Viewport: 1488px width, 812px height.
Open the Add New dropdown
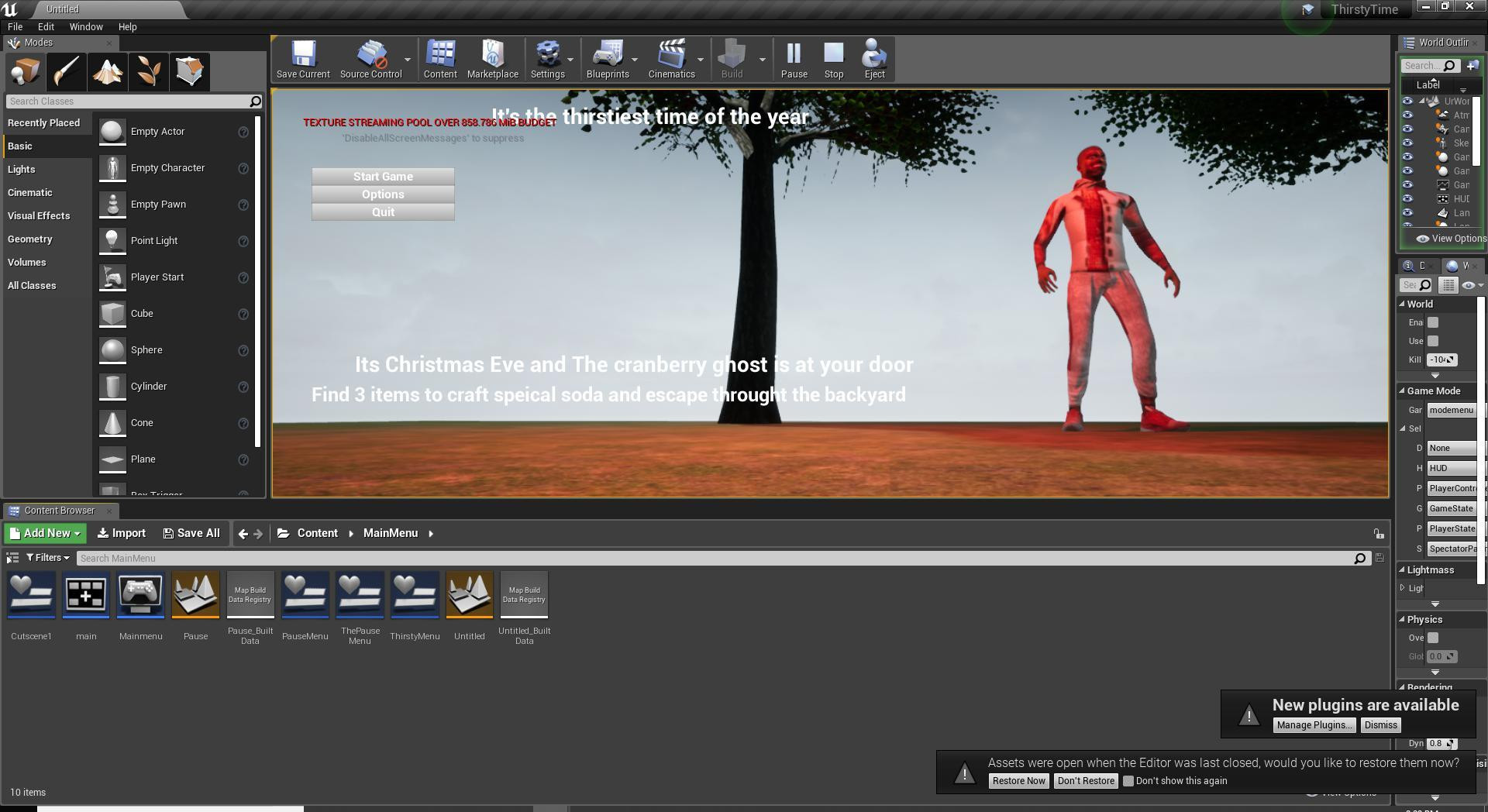(46, 533)
